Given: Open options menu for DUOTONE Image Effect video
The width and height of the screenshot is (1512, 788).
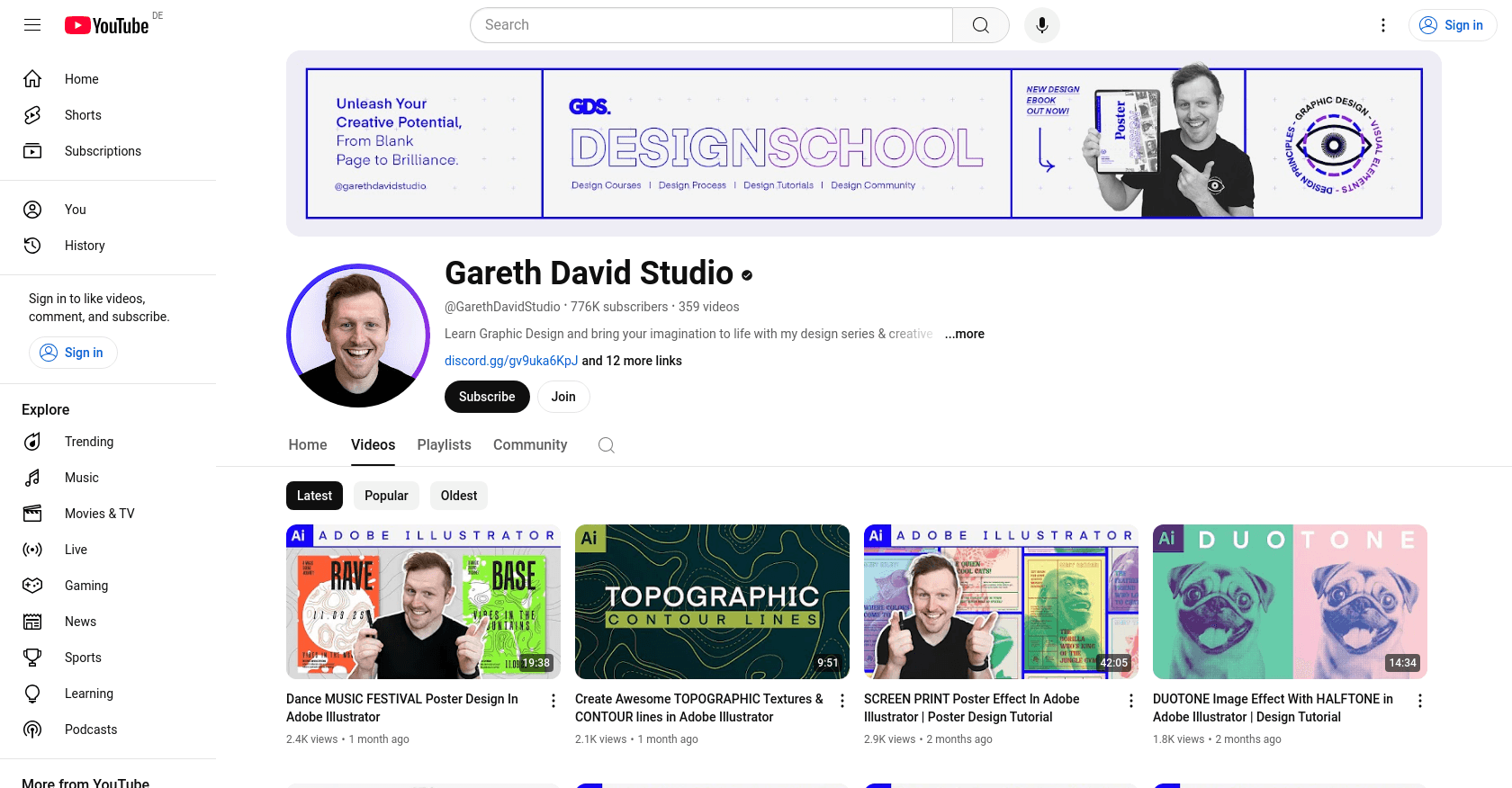Looking at the screenshot, I should pos(1420,701).
